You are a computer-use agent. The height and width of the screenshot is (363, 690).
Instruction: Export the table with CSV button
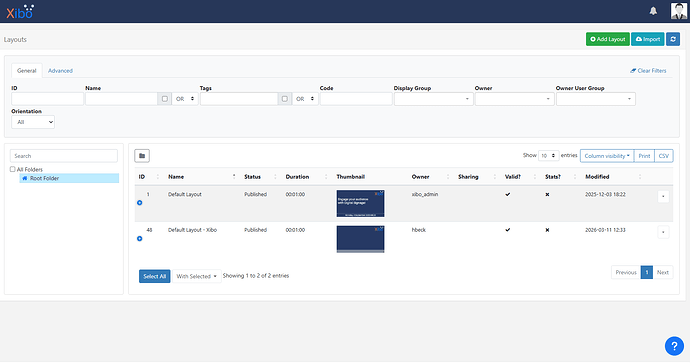[664, 156]
